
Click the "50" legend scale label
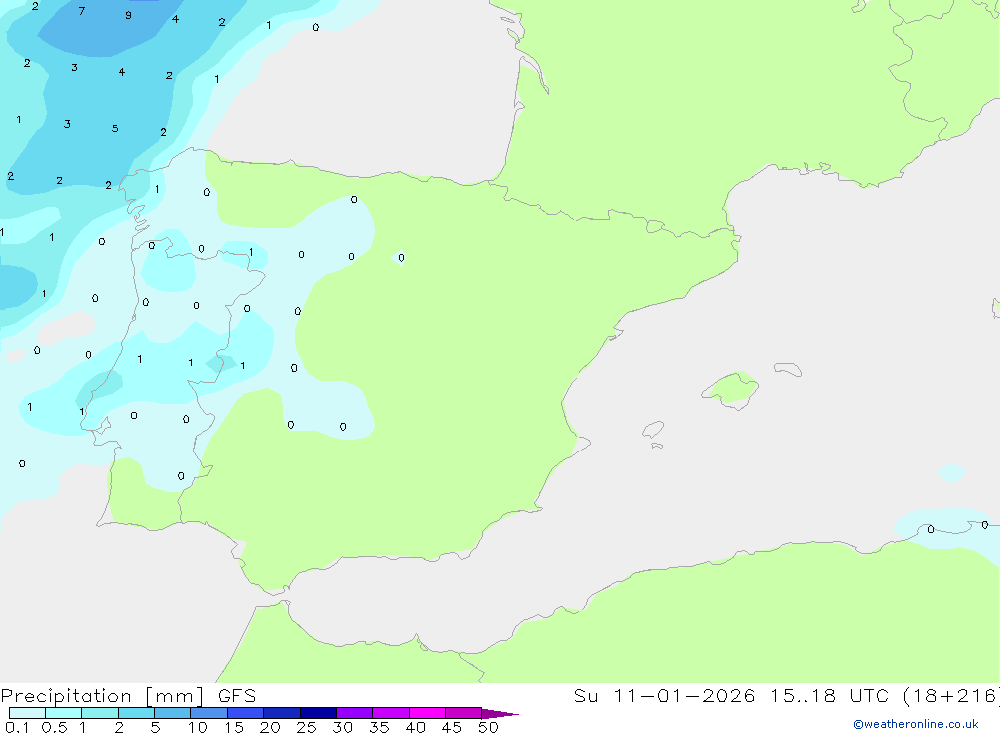click(x=489, y=727)
